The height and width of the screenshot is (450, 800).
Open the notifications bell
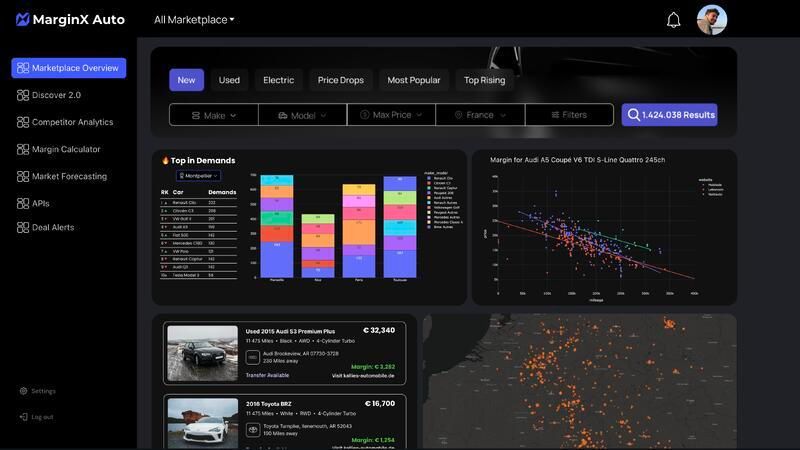click(x=673, y=20)
